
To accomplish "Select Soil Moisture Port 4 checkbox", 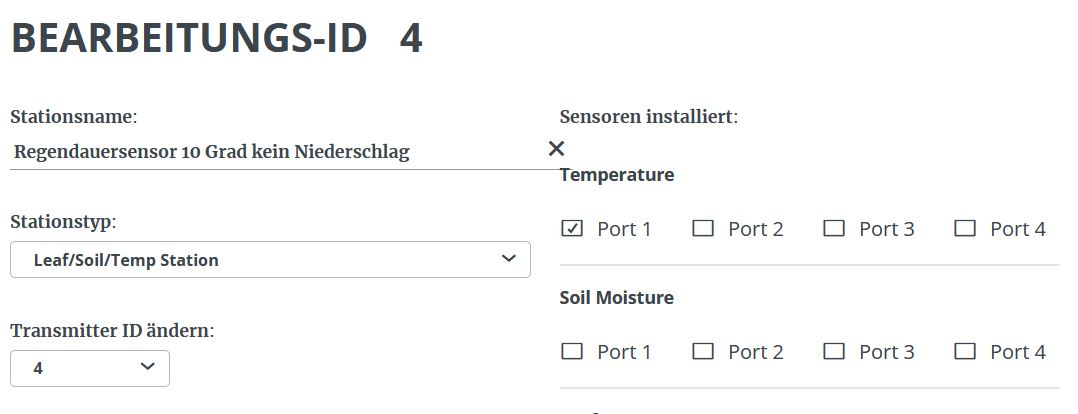I will pyautogui.click(x=965, y=352).
